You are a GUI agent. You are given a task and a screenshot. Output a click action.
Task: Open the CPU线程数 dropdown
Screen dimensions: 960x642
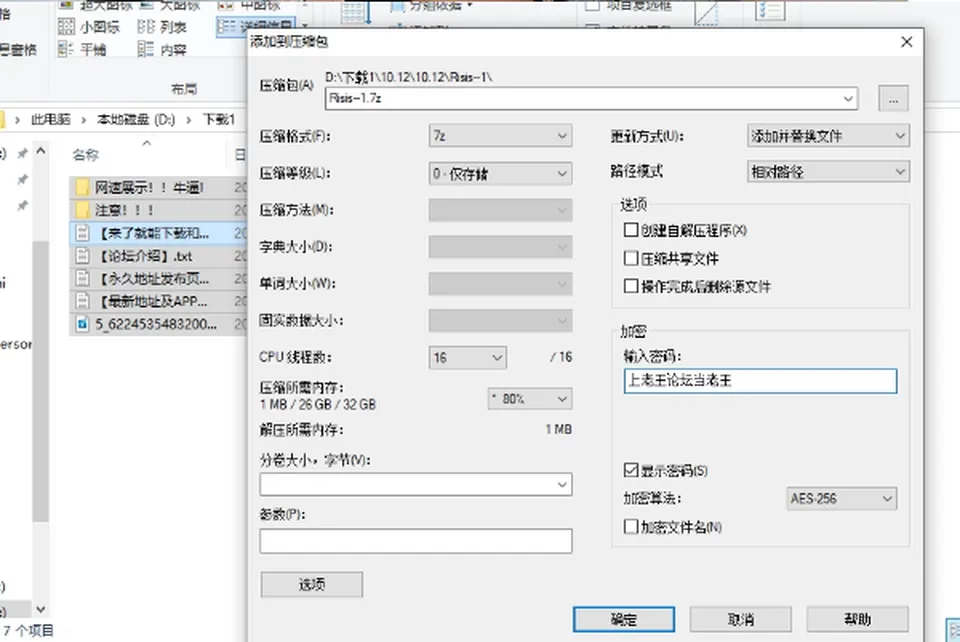(x=467, y=357)
